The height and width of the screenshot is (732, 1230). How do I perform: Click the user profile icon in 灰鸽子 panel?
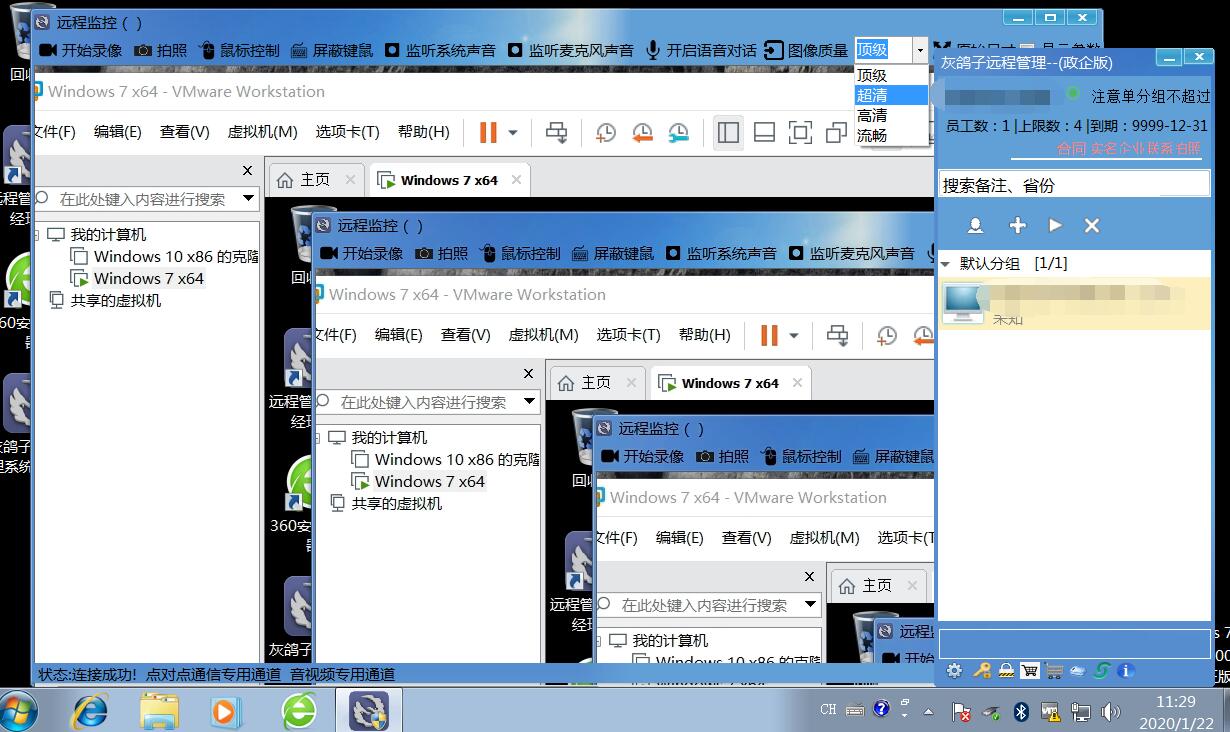tap(975, 226)
